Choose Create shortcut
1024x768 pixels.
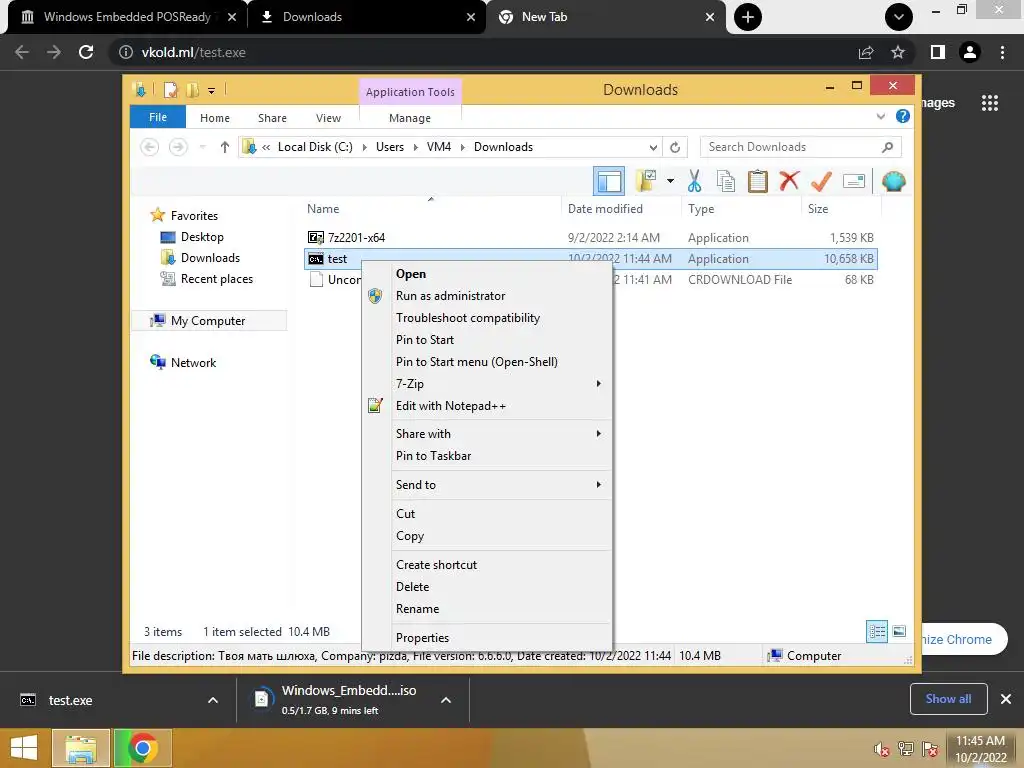[487, 565]
